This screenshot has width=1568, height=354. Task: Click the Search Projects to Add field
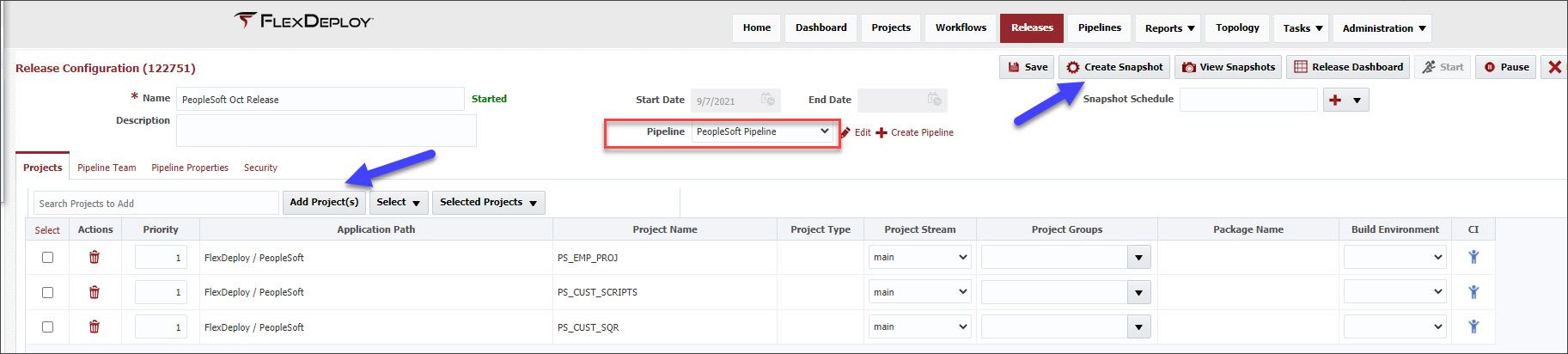[156, 203]
